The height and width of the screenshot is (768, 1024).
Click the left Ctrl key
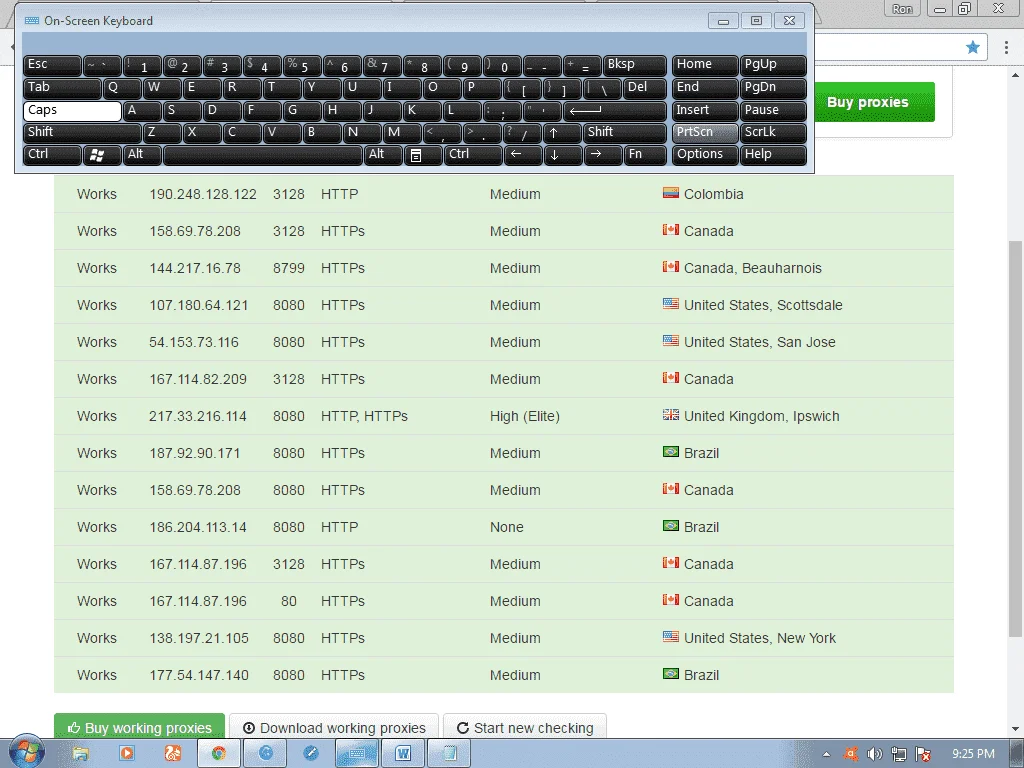coord(52,155)
